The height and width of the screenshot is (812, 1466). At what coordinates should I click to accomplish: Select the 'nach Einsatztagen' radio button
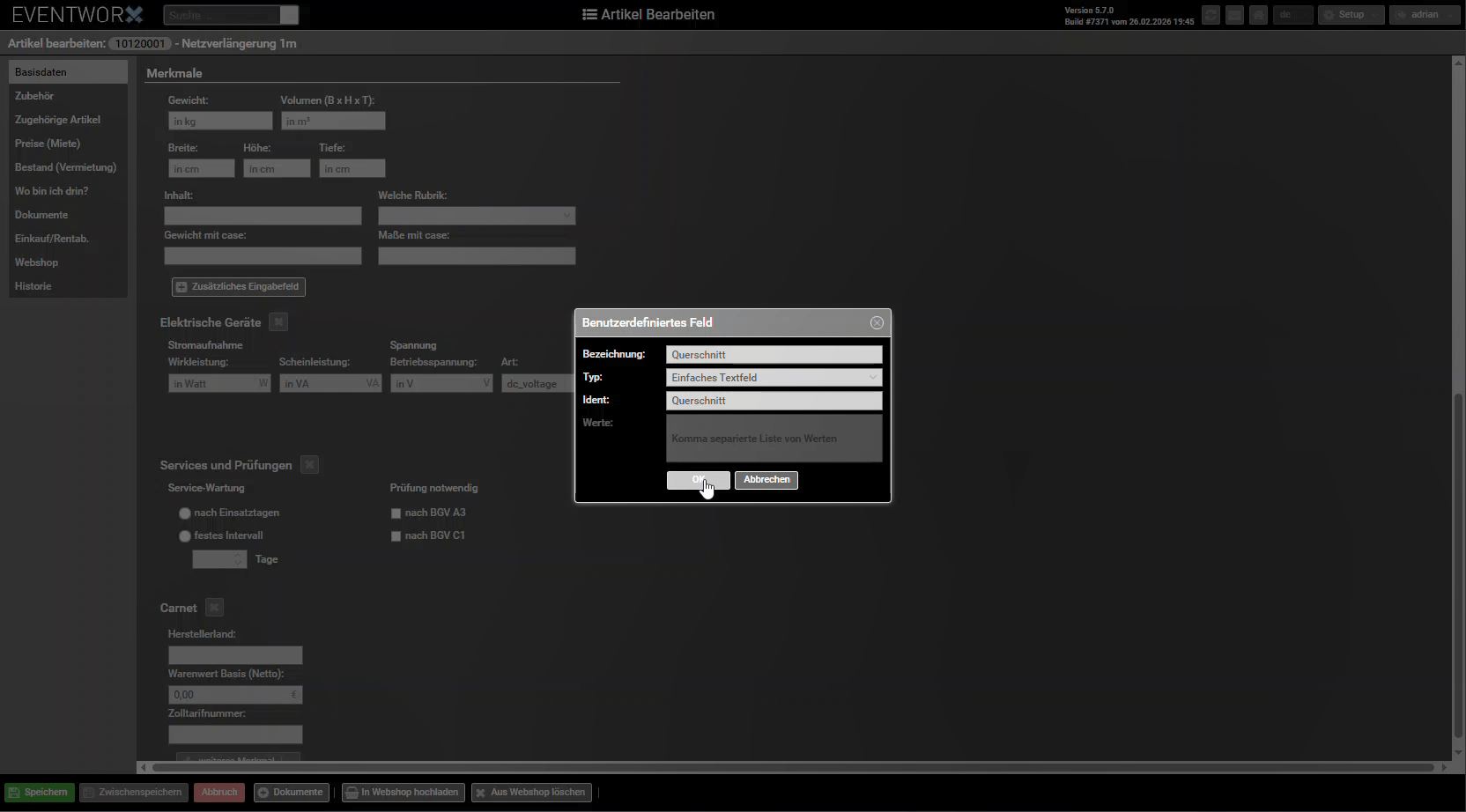click(x=185, y=513)
